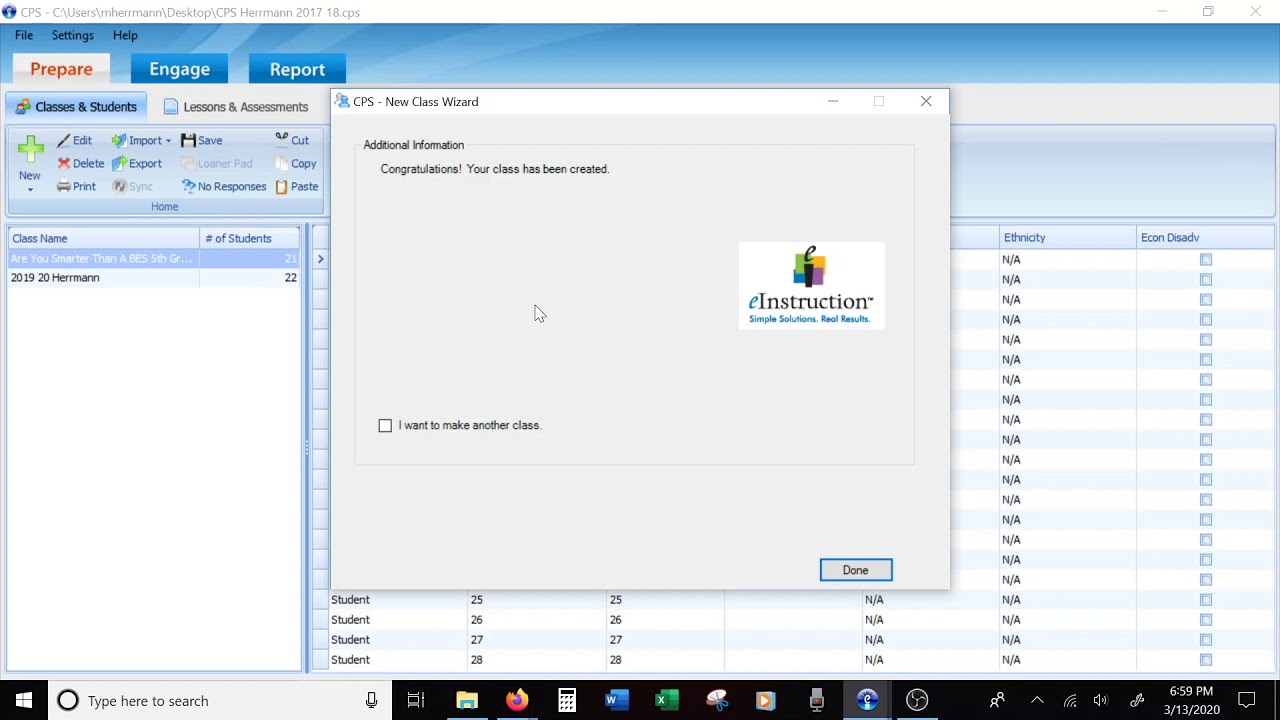
Task: Launch Firefox from the taskbar
Action: 517,701
